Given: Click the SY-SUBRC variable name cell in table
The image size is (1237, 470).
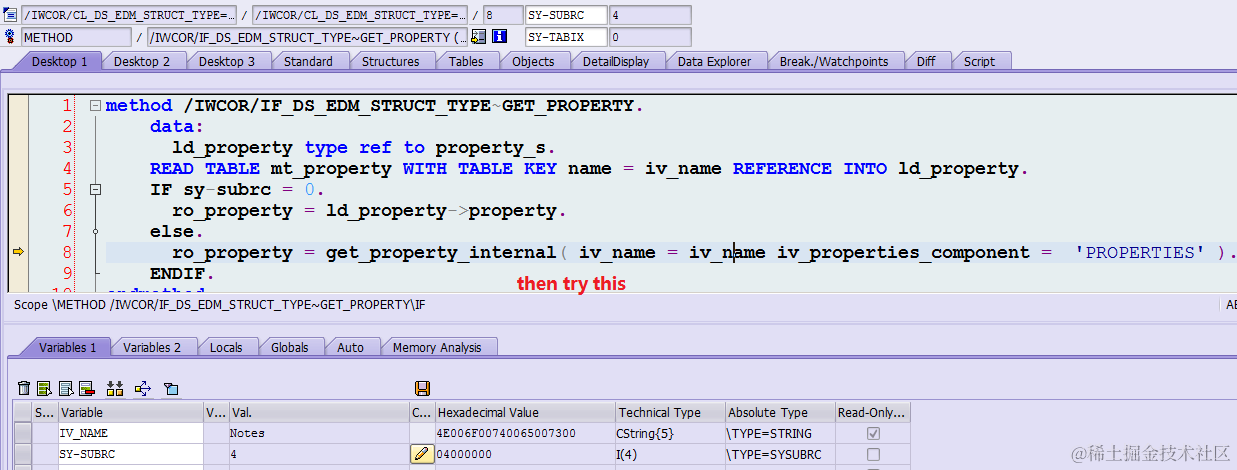Looking at the screenshot, I should pos(131,454).
